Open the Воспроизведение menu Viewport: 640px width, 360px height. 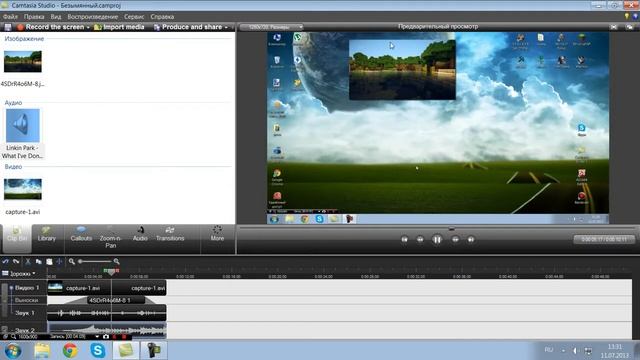click(93, 17)
